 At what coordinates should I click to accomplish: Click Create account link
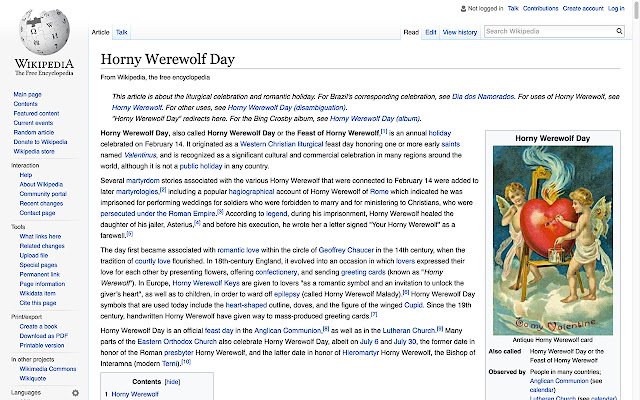point(583,9)
